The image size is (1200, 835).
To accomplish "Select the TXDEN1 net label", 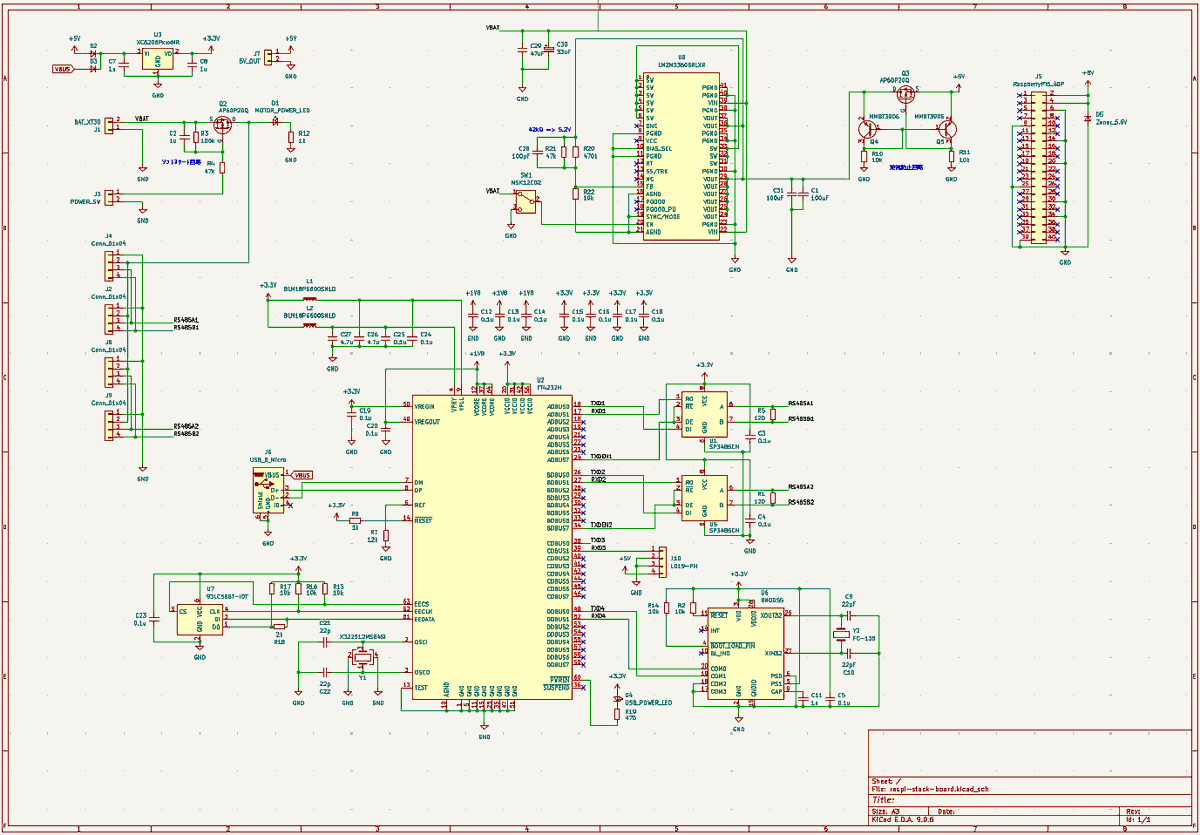I will (x=602, y=456).
